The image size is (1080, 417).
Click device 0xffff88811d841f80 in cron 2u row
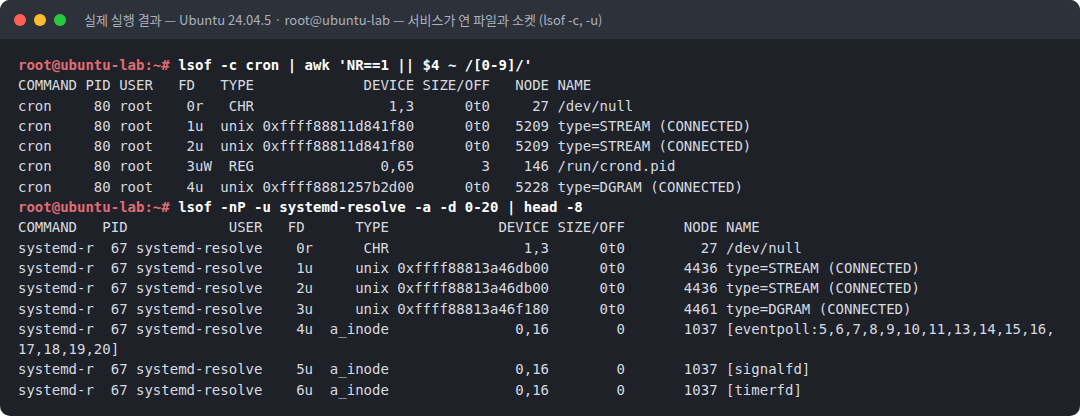click(338, 146)
